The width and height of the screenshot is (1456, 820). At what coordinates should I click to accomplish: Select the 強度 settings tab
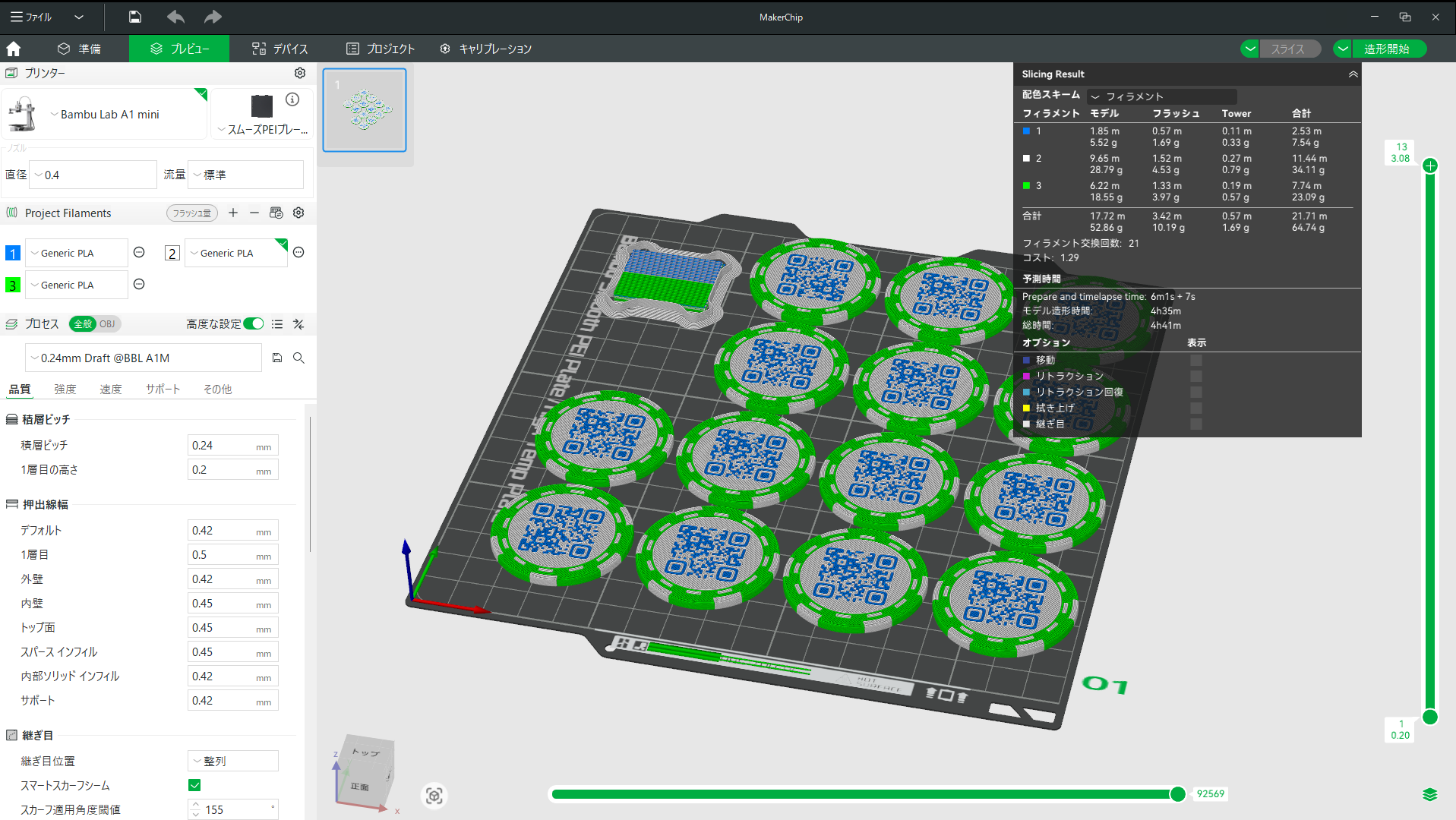65,389
